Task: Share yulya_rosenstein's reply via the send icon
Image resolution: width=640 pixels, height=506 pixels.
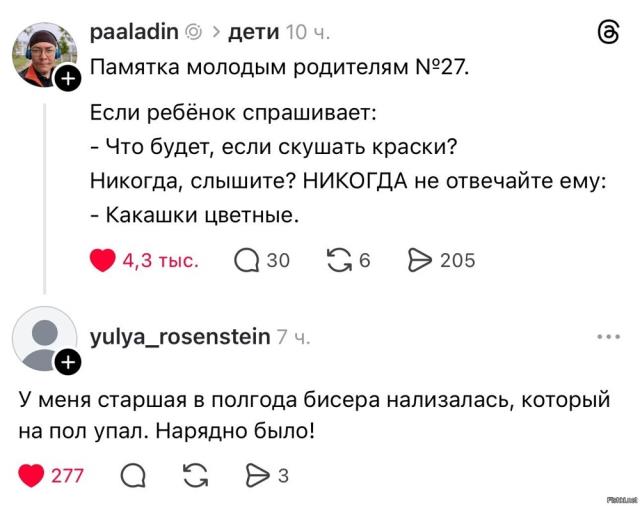Action: (x=259, y=474)
